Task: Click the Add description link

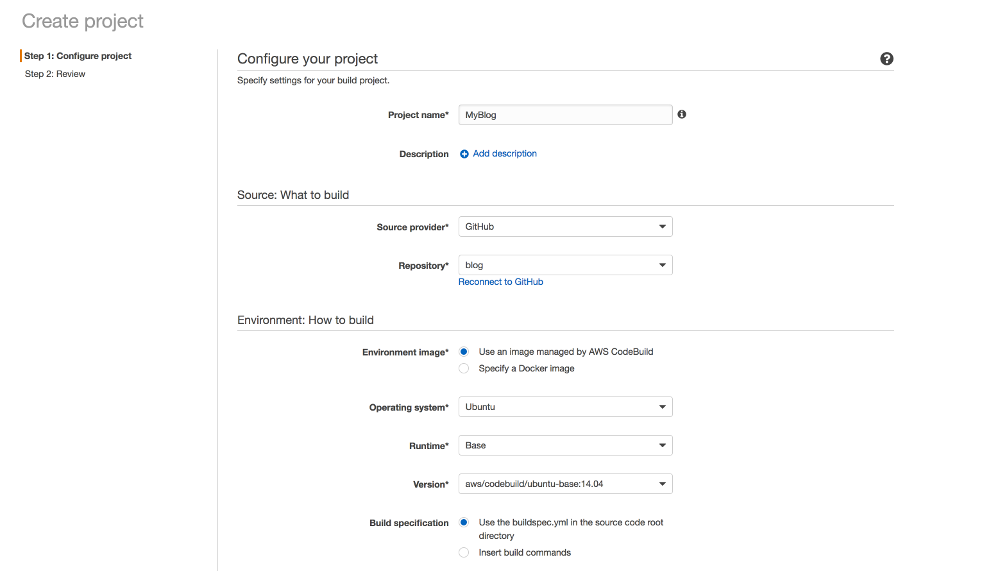Action: pos(504,154)
